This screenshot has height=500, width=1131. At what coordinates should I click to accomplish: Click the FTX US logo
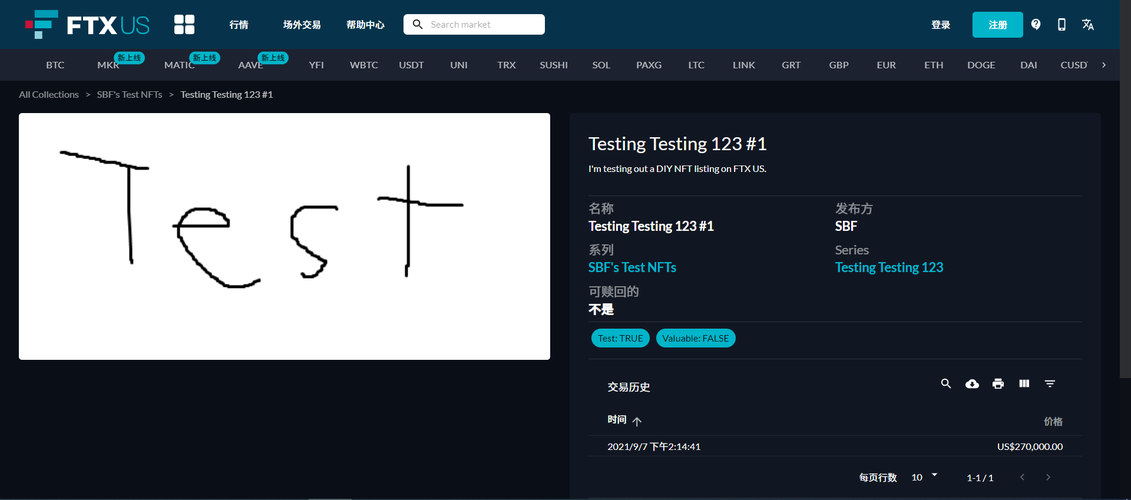pyautogui.click(x=87, y=25)
